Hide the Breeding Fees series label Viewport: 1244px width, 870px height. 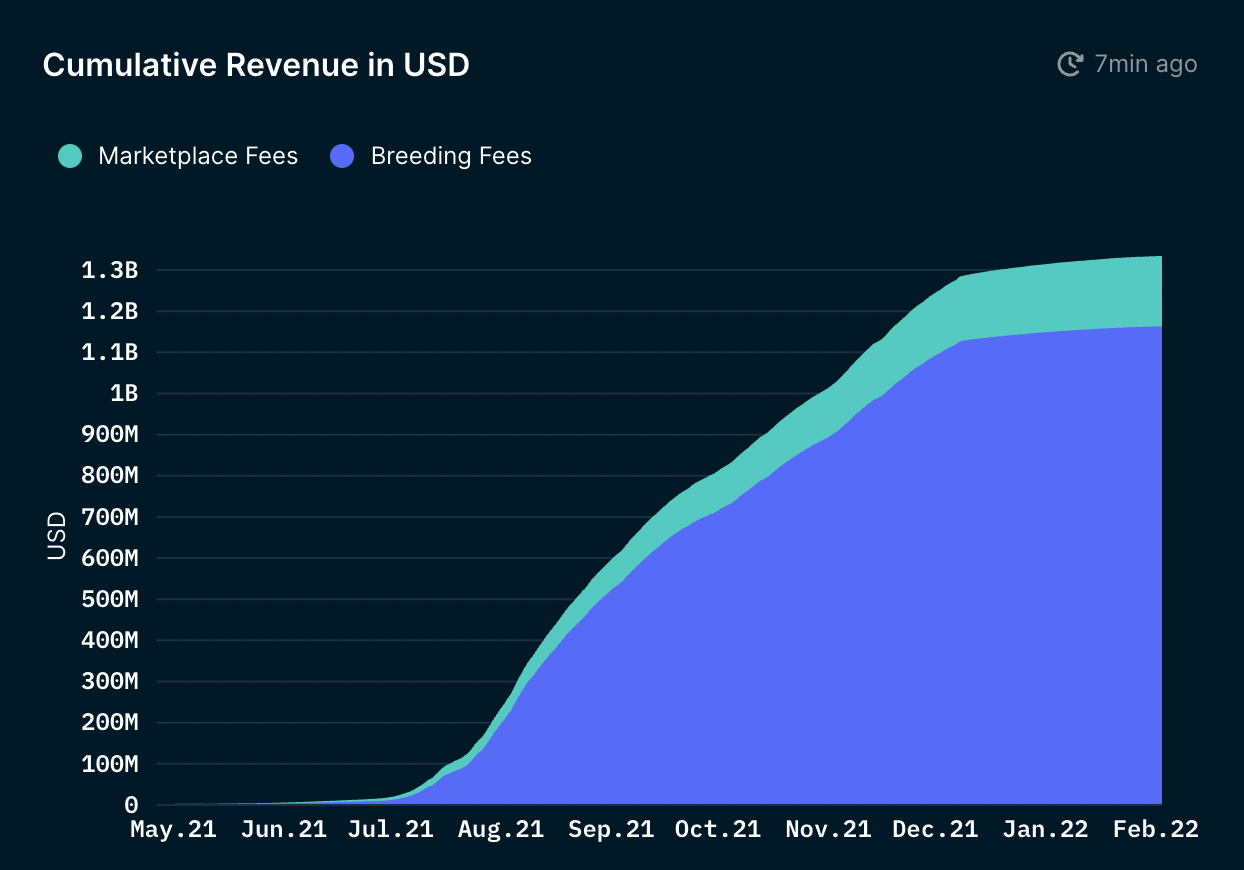[x=451, y=156]
